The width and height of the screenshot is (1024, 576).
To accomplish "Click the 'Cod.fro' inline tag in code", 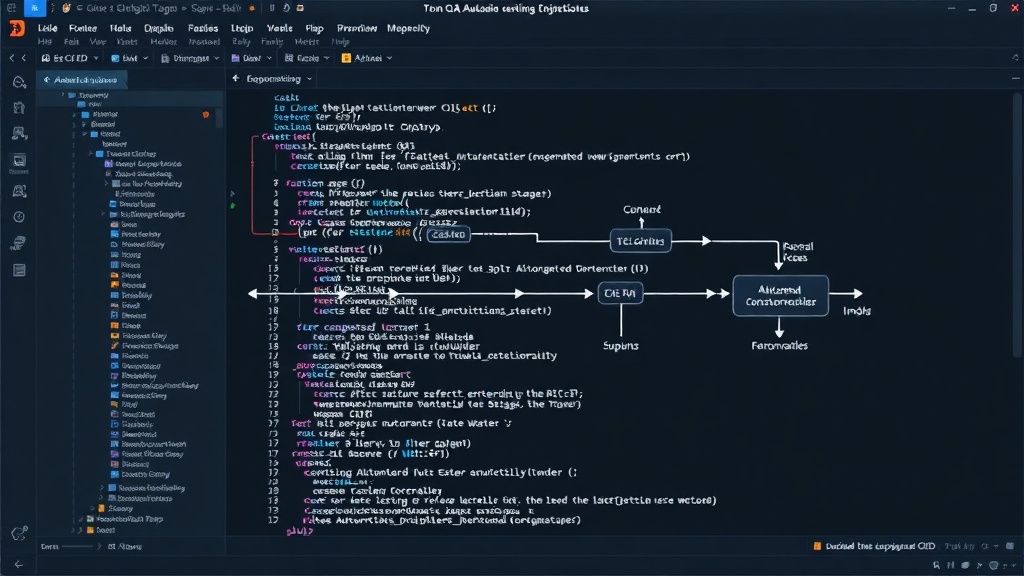I will click(x=448, y=234).
